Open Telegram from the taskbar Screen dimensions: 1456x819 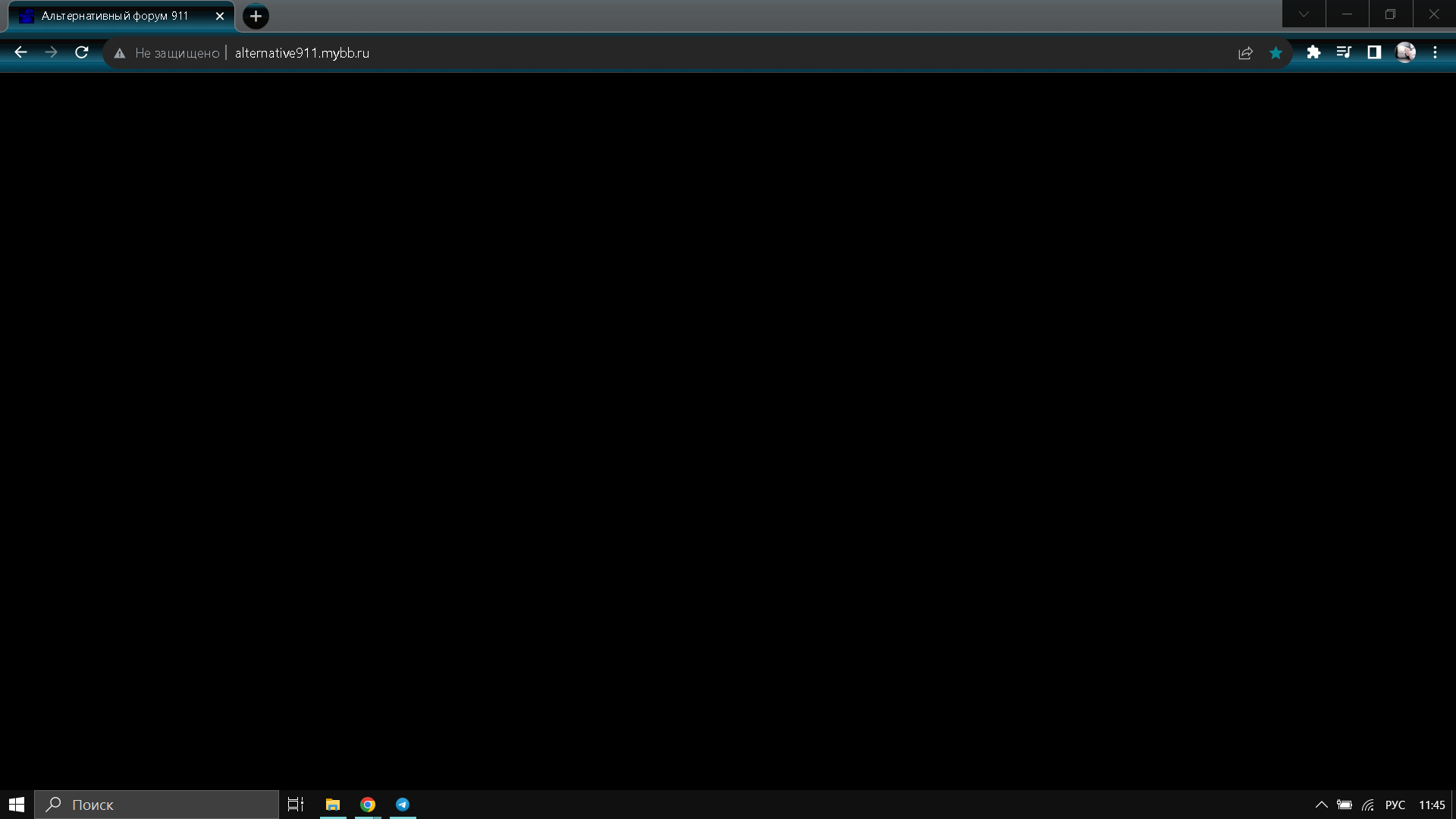[x=403, y=805]
